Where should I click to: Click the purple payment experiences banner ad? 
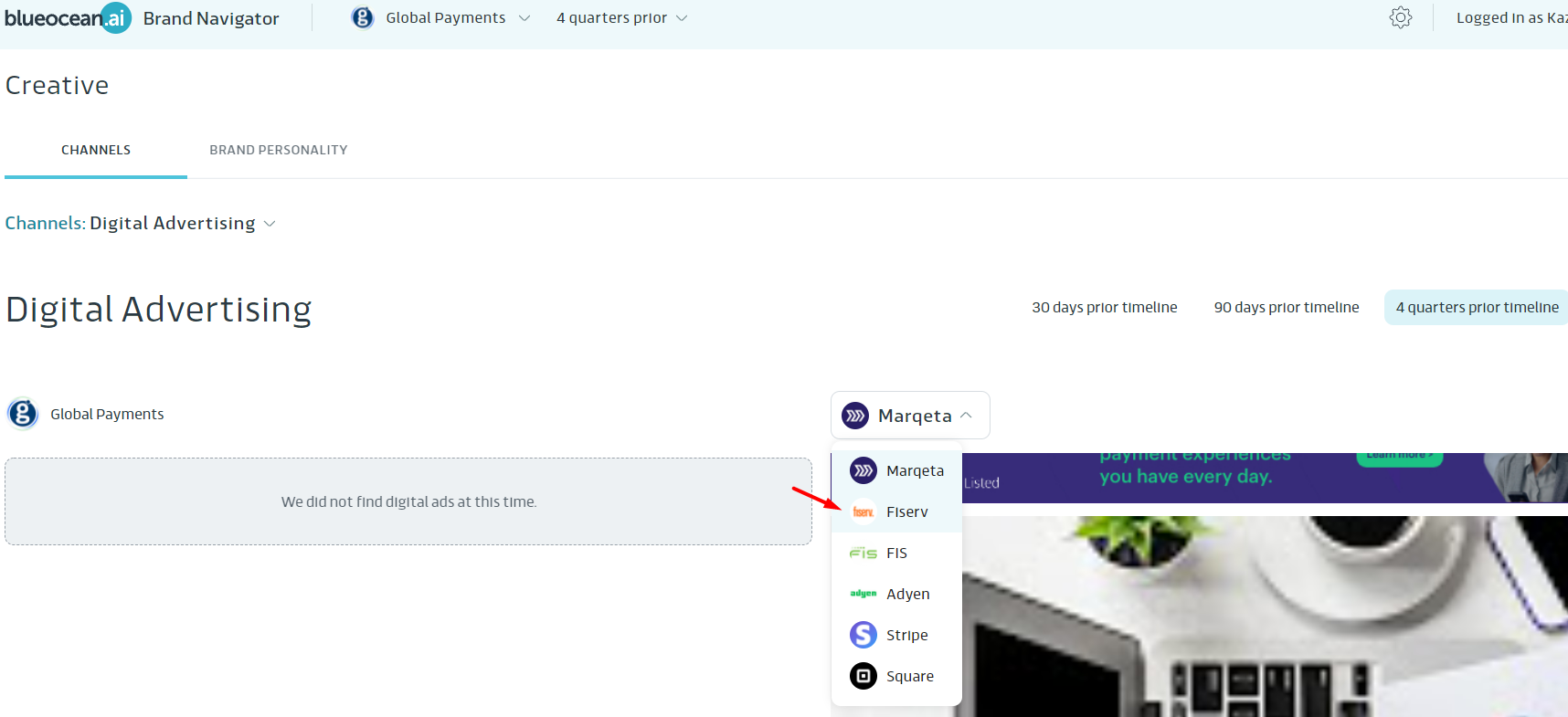click(1265, 478)
